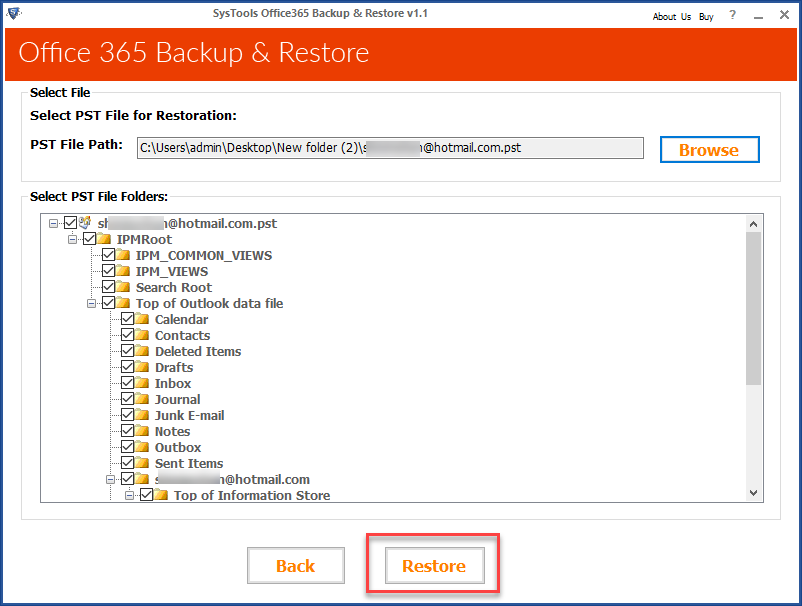The image size is (802, 606).
Task: Toggle the IPM_COMMON_VIEWS checkbox
Action: (108, 255)
